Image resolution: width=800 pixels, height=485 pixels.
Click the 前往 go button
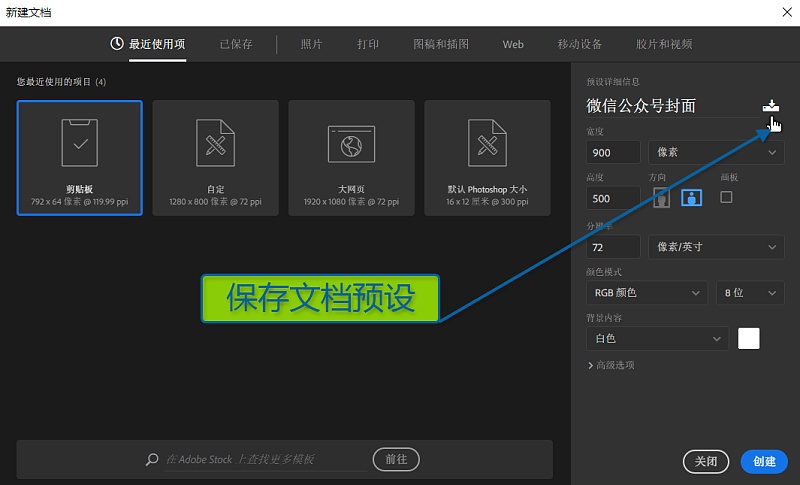(396, 460)
